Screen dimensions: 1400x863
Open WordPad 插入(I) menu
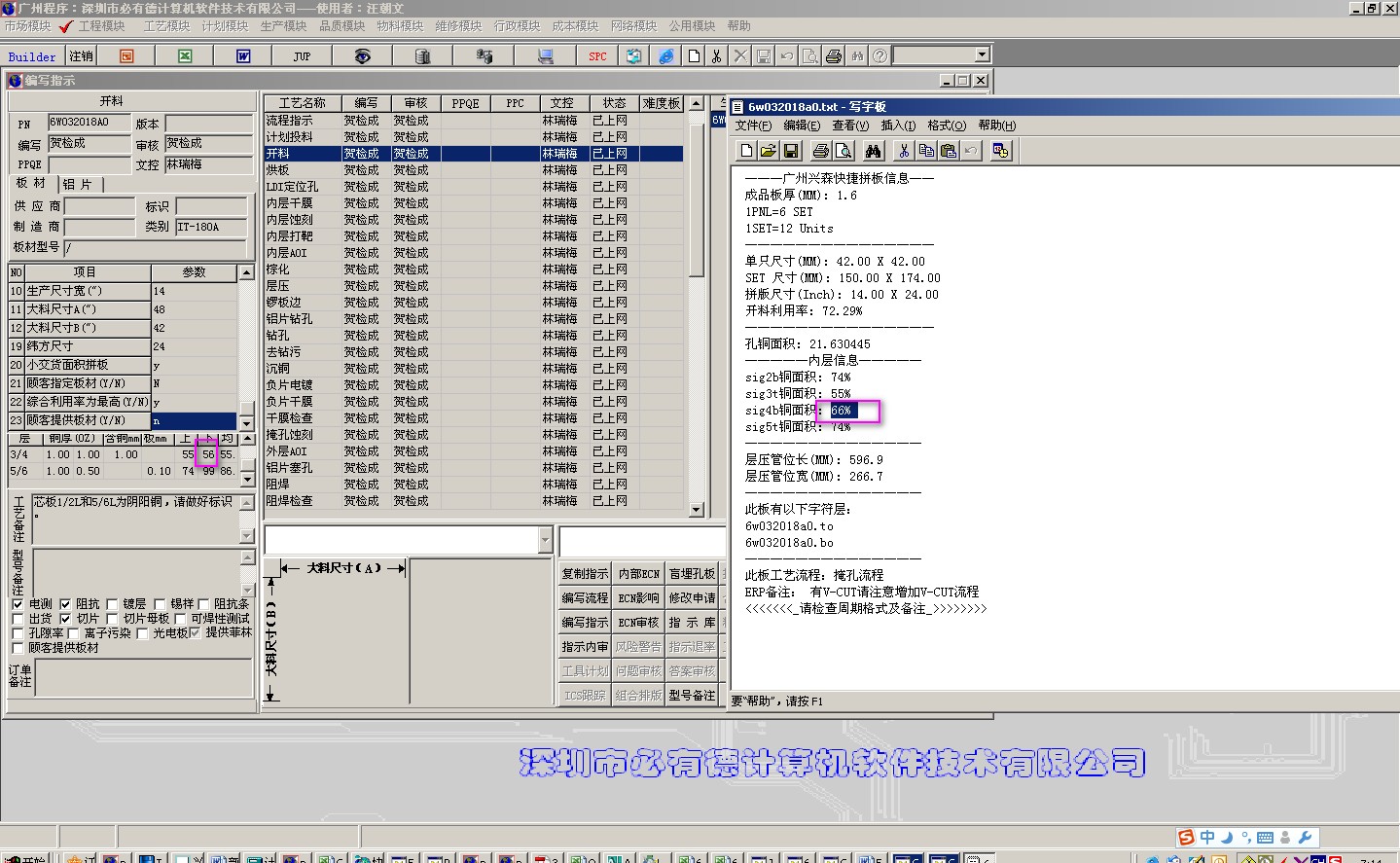[898, 126]
